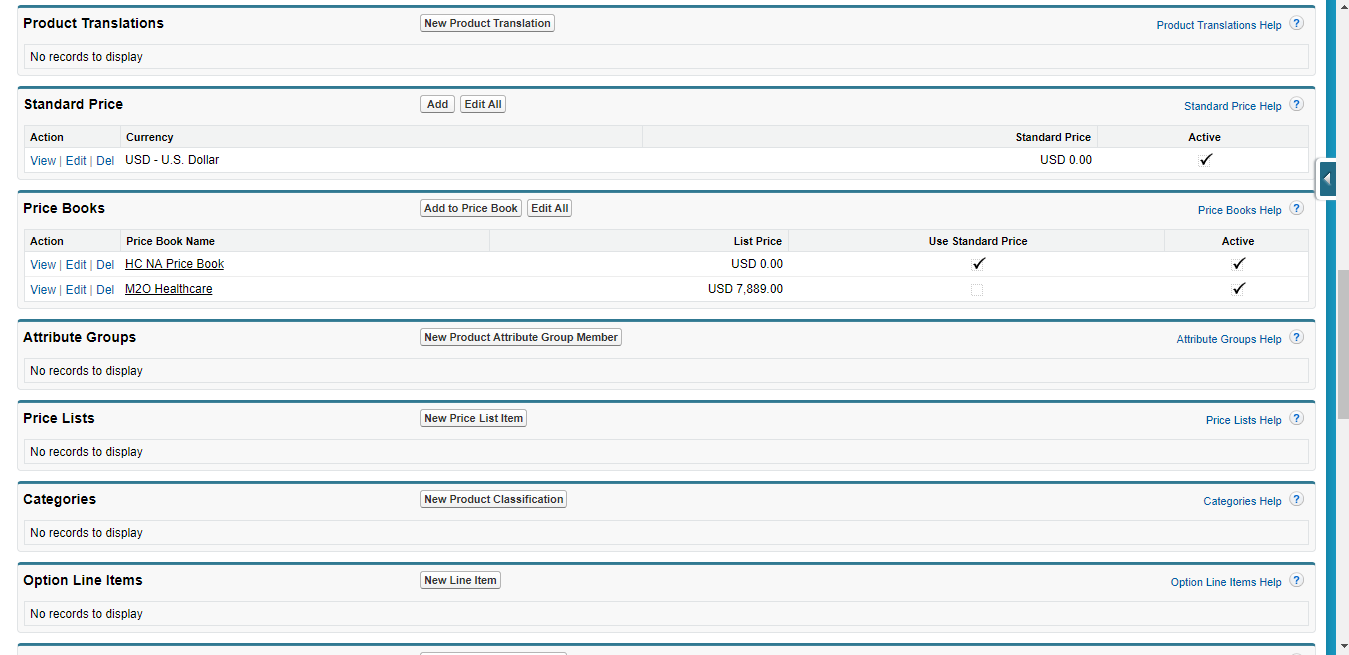Click the page vertical scrollbar thumb
The image size is (1349, 655).
1343,343
